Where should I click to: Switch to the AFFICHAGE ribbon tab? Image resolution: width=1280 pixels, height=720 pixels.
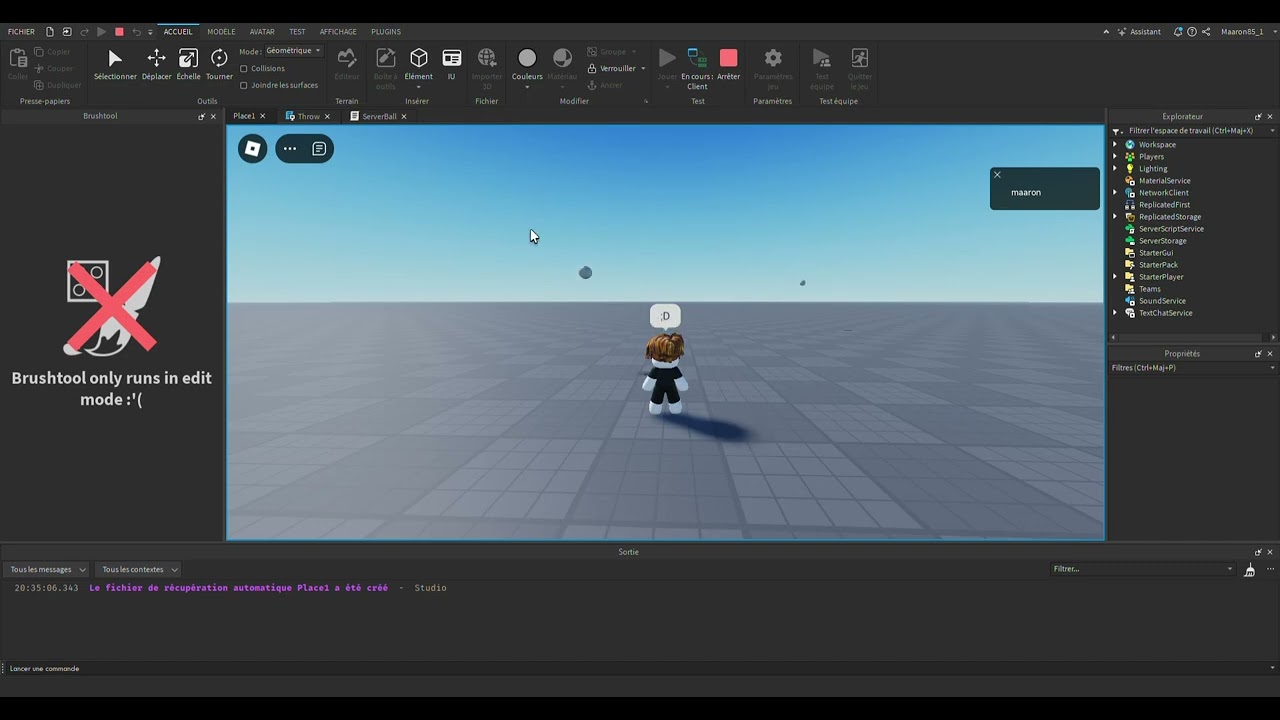338,32
